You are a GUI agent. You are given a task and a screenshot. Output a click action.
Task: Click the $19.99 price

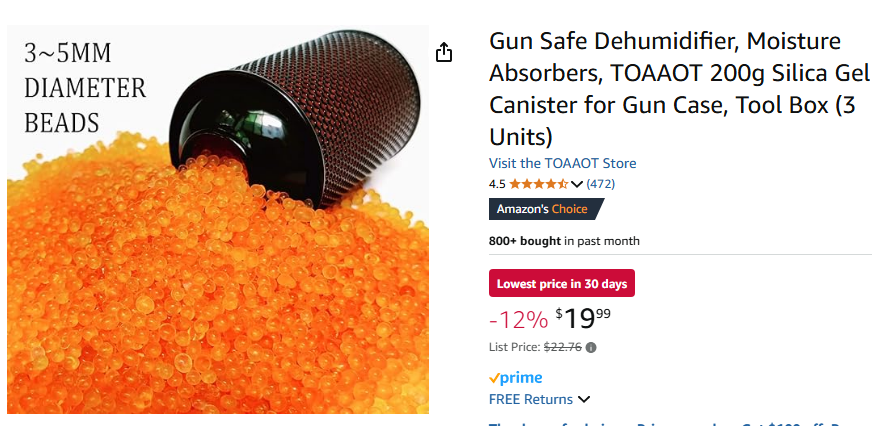(583, 318)
